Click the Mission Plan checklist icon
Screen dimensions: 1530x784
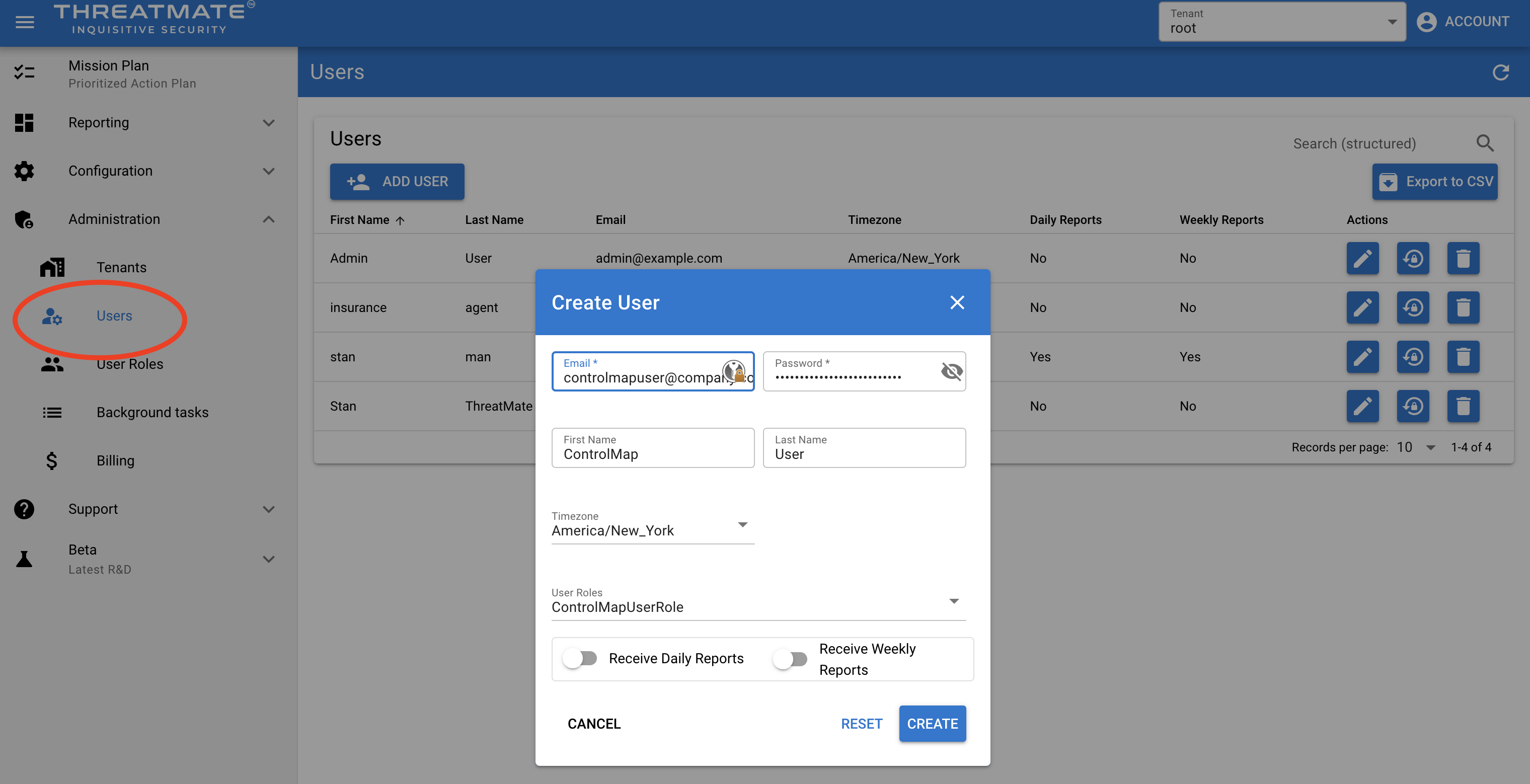pyautogui.click(x=24, y=72)
